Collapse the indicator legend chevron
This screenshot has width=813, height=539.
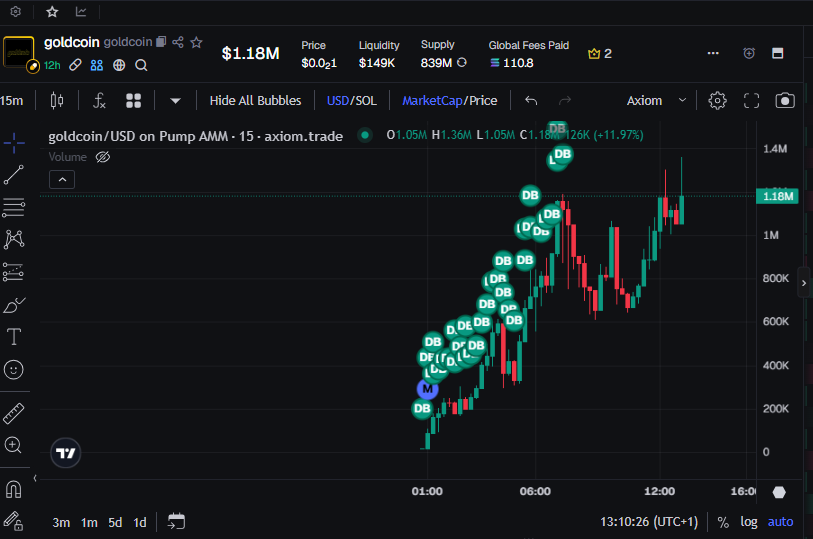click(x=62, y=180)
